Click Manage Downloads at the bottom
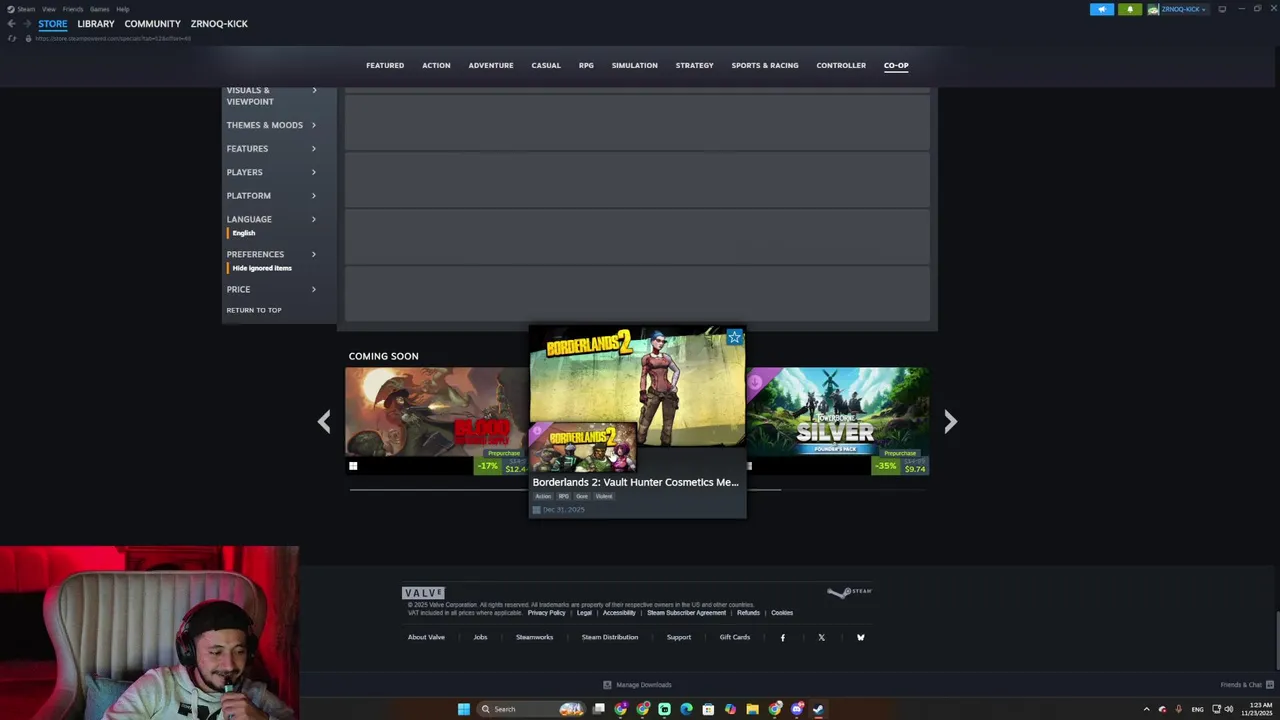The width and height of the screenshot is (1280, 720). pos(637,685)
